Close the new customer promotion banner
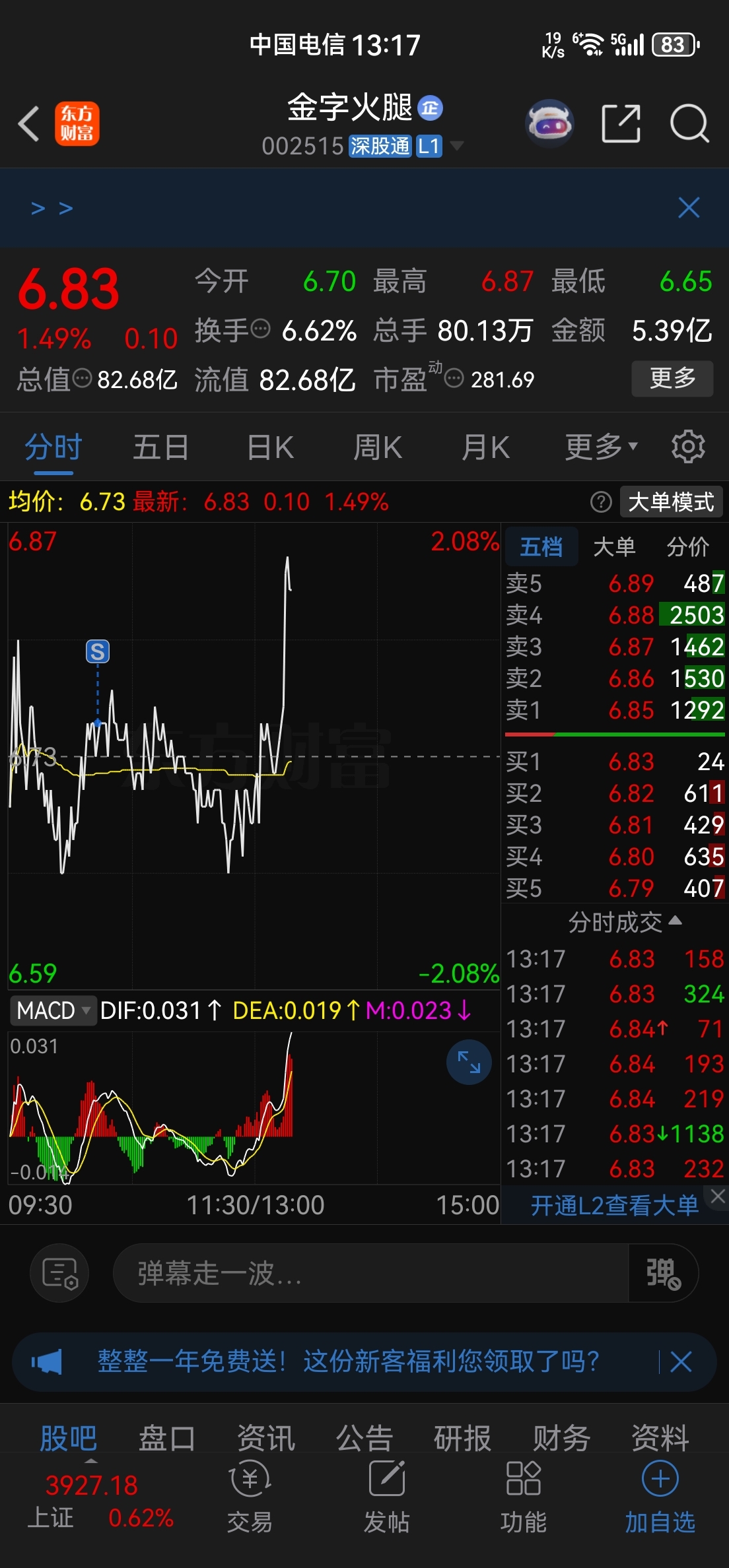 [681, 1362]
